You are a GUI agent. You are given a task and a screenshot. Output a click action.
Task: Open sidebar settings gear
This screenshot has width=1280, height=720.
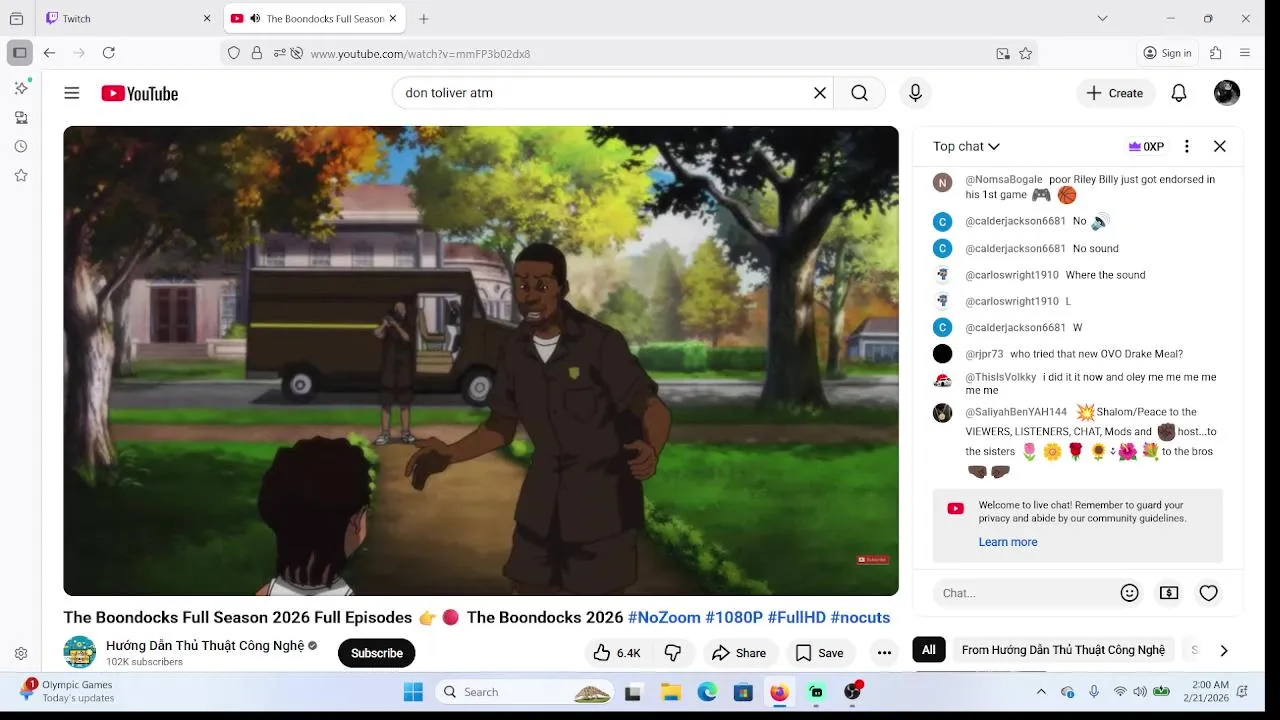(21, 654)
